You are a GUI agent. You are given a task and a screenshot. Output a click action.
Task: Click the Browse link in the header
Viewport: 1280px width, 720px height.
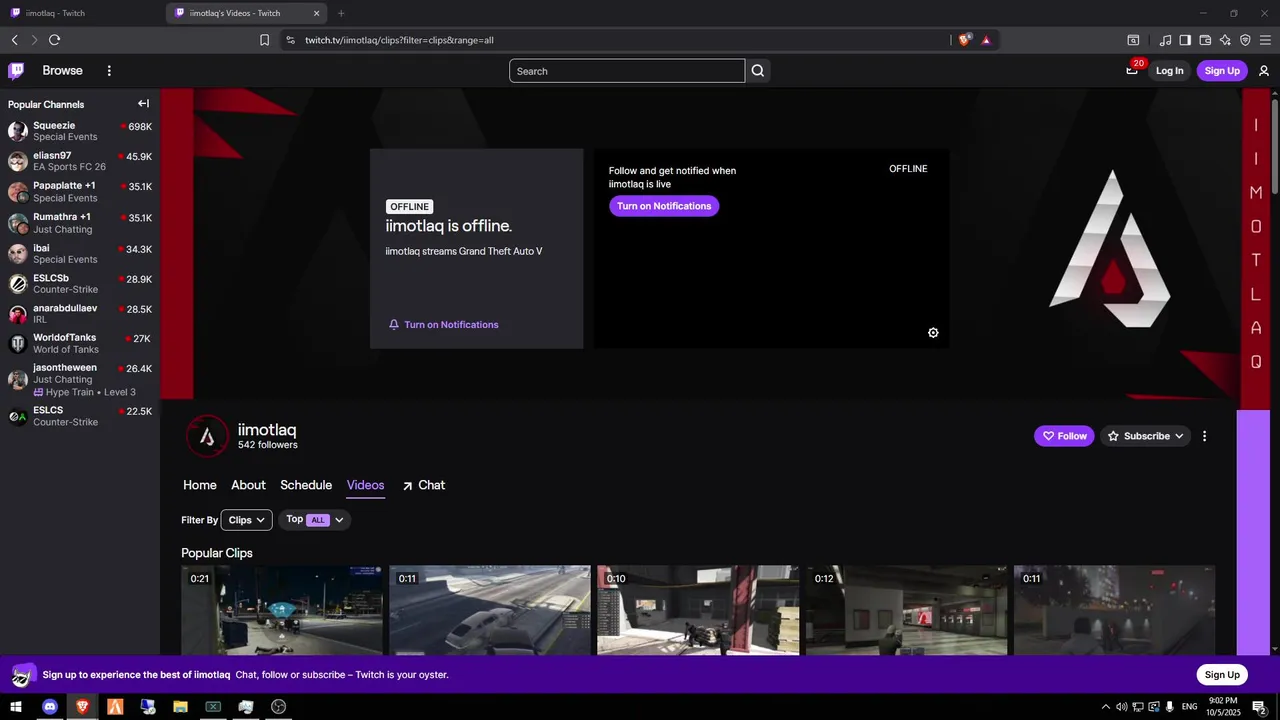pyautogui.click(x=62, y=71)
